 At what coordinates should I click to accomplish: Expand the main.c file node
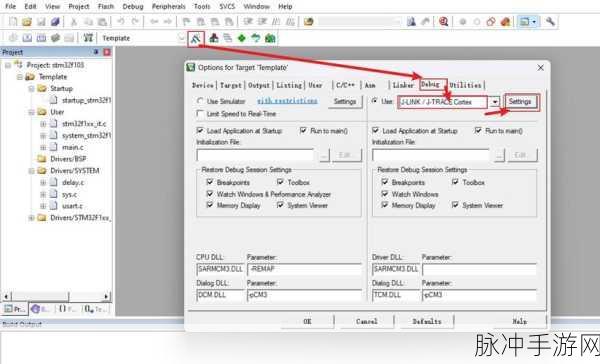[43, 147]
